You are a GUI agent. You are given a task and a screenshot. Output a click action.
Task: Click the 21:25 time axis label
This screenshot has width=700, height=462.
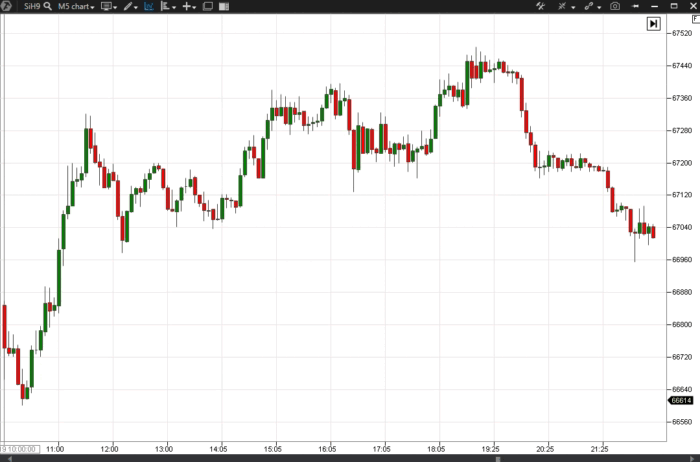tap(600, 449)
